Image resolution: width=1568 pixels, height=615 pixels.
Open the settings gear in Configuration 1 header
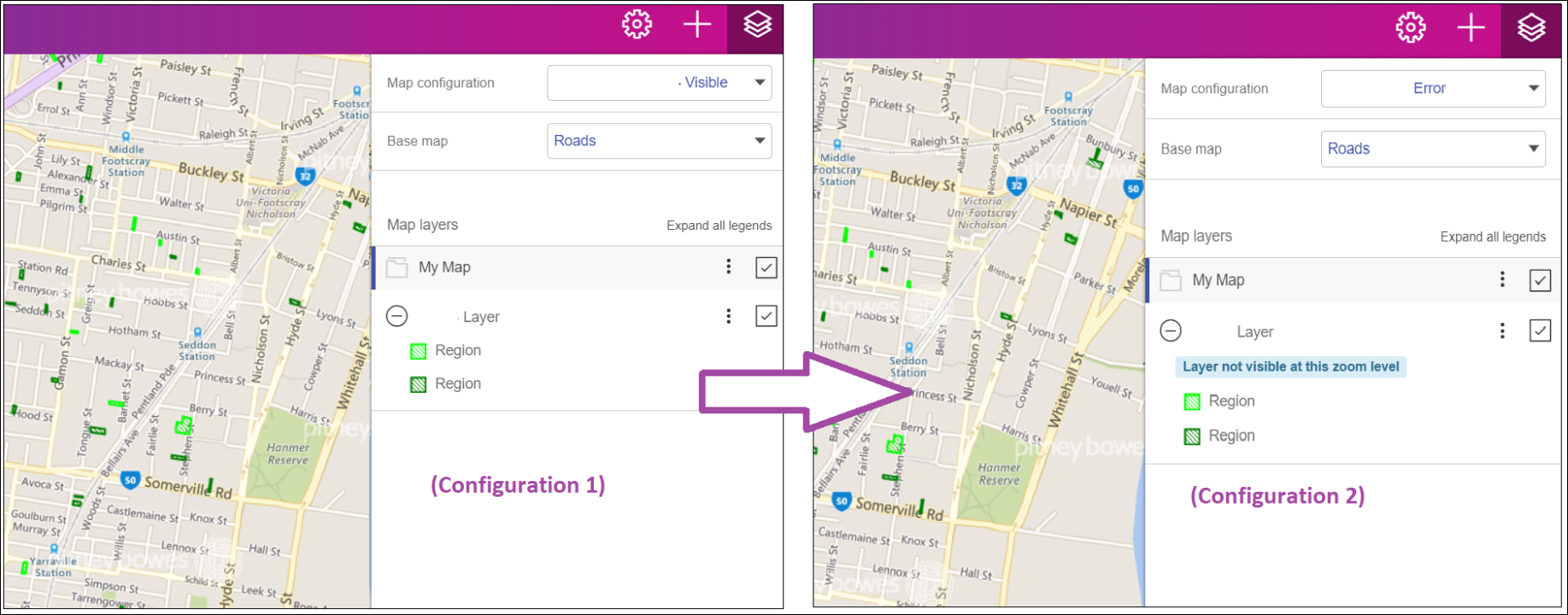[637, 25]
